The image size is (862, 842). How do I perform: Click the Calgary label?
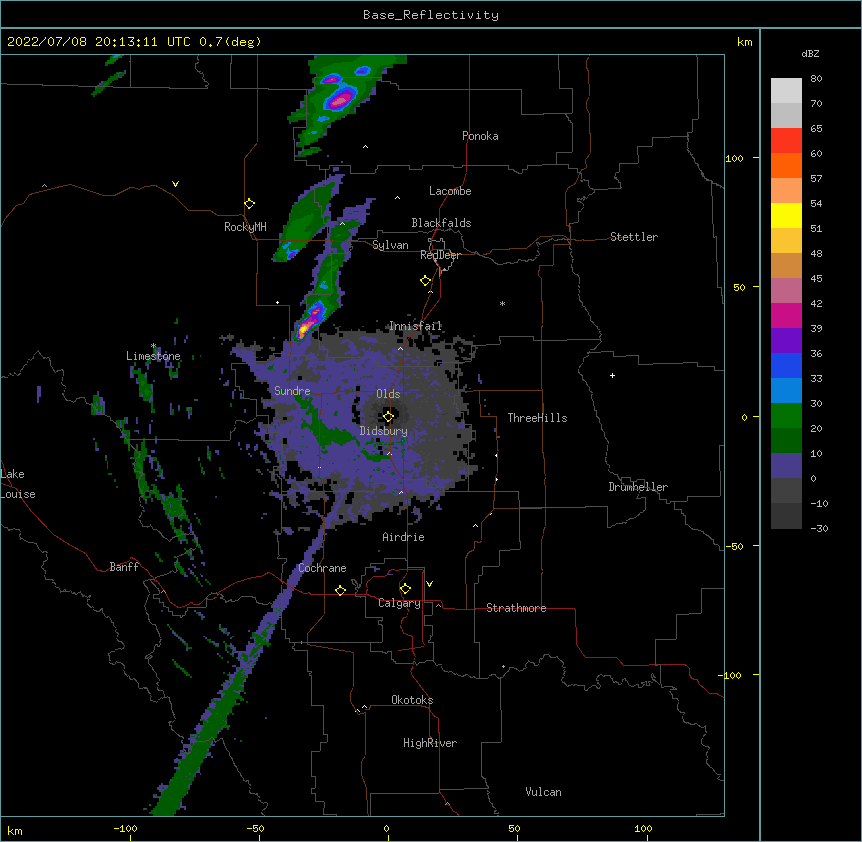(399, 603)
